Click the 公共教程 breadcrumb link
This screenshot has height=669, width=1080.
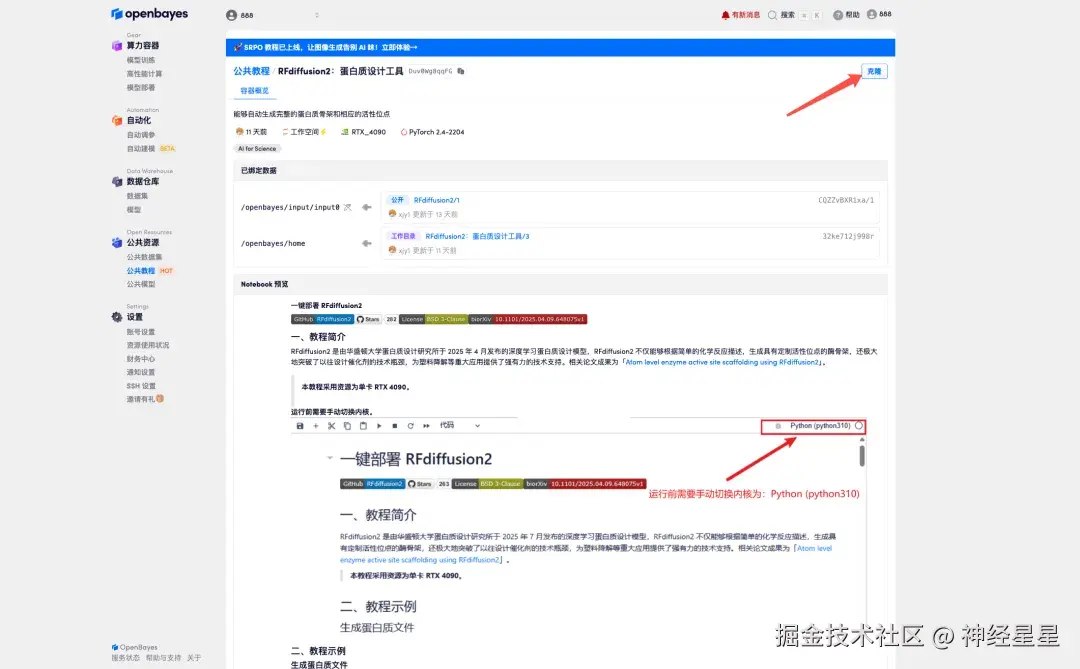point(251,71)
